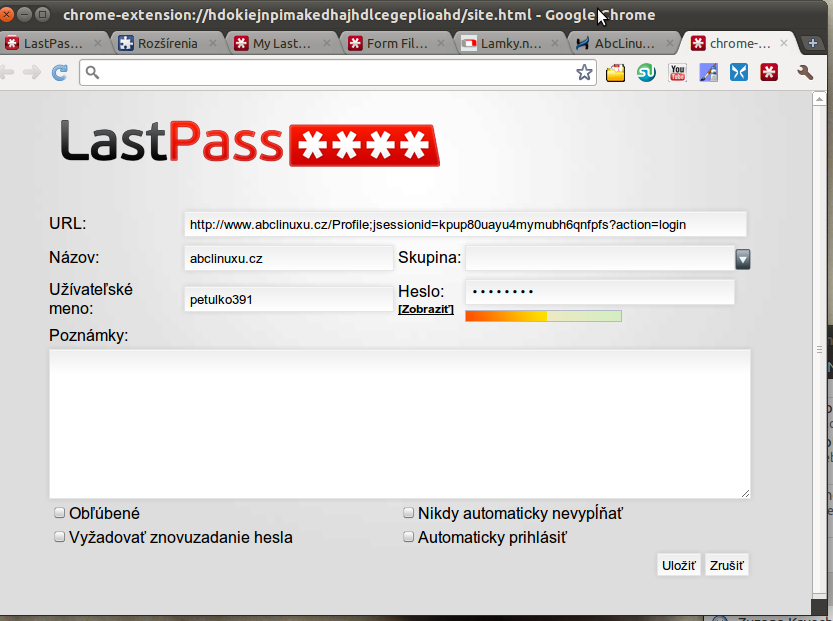The width and height of the screenshot is (833, 621).
Task: Go back with the browser back arrow
Action: [x=6, y=72]
